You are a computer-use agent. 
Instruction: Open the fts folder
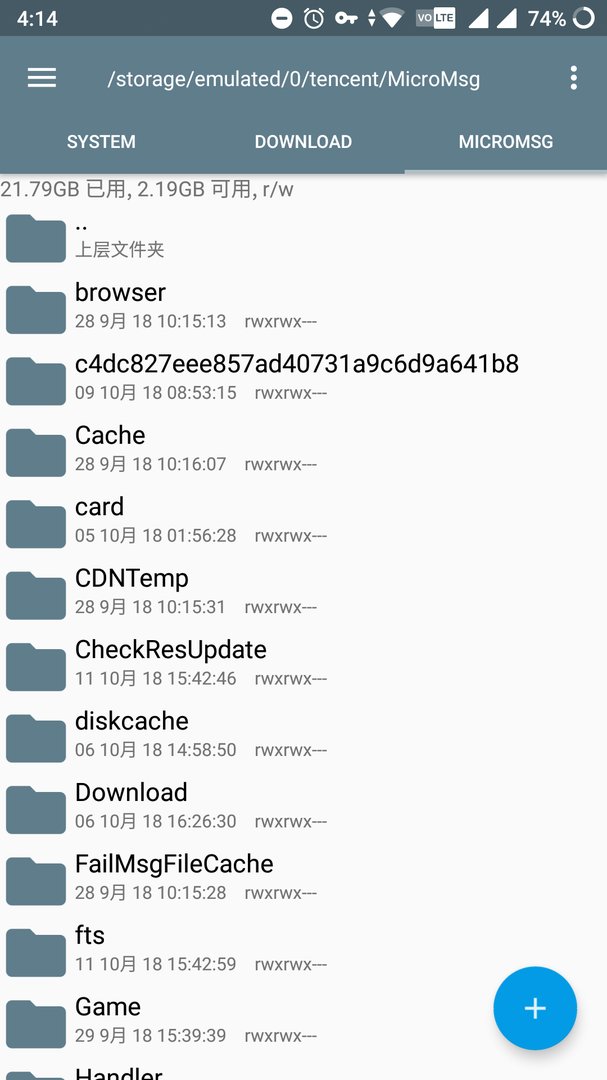pyautogui.click(x=303, y=949)
